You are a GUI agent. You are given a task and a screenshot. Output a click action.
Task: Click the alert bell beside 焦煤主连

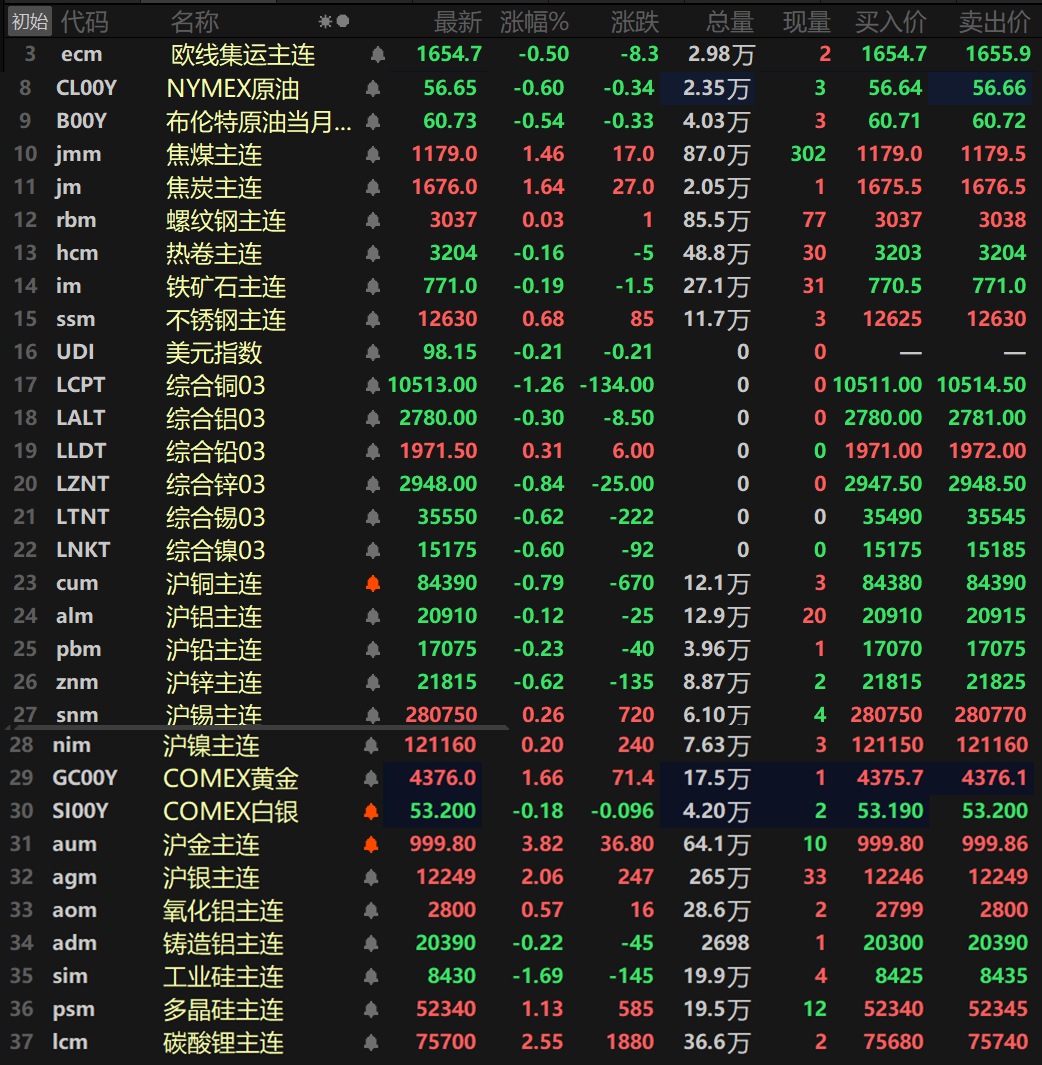click(373, 155)
